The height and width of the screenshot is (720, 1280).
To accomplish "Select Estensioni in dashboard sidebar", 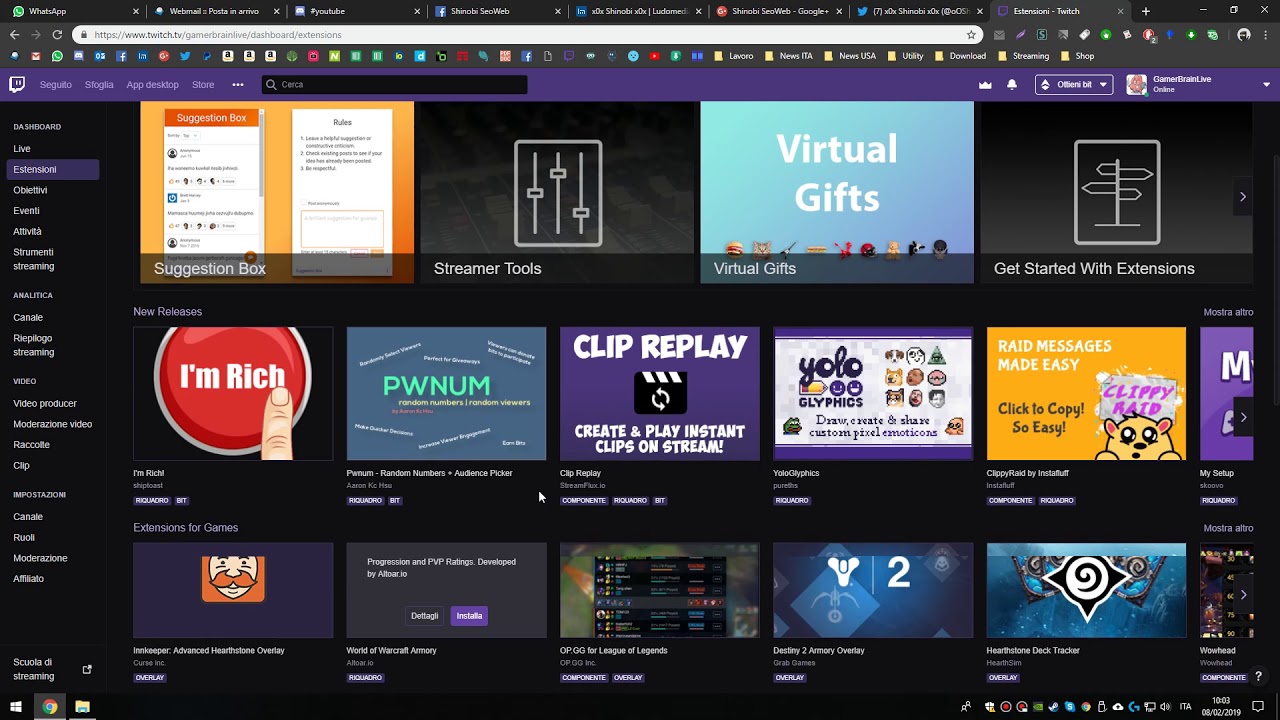I will pyautogui.click(x=52, y=169).
